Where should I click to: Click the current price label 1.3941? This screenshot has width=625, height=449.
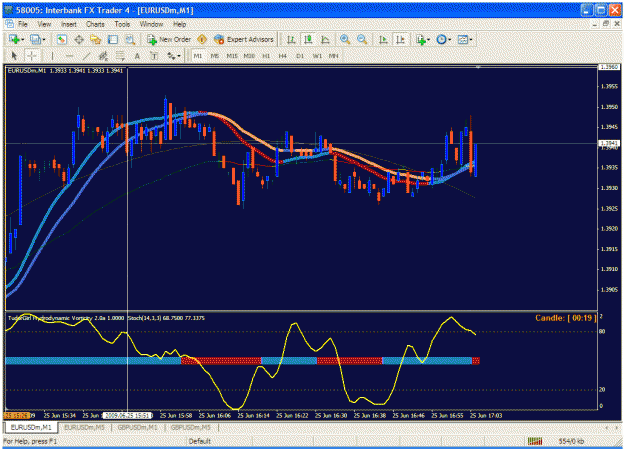(x=609, y=143)
